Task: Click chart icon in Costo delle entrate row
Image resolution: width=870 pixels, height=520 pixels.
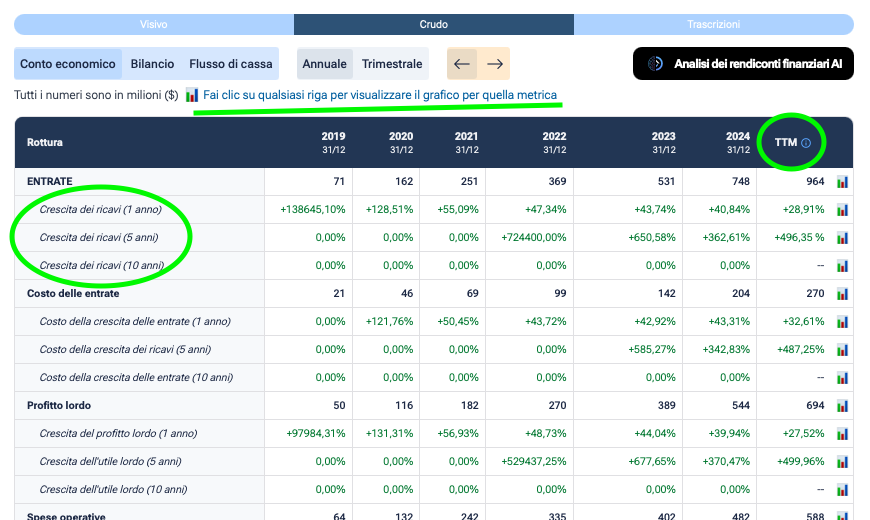Action: (843, 294)
